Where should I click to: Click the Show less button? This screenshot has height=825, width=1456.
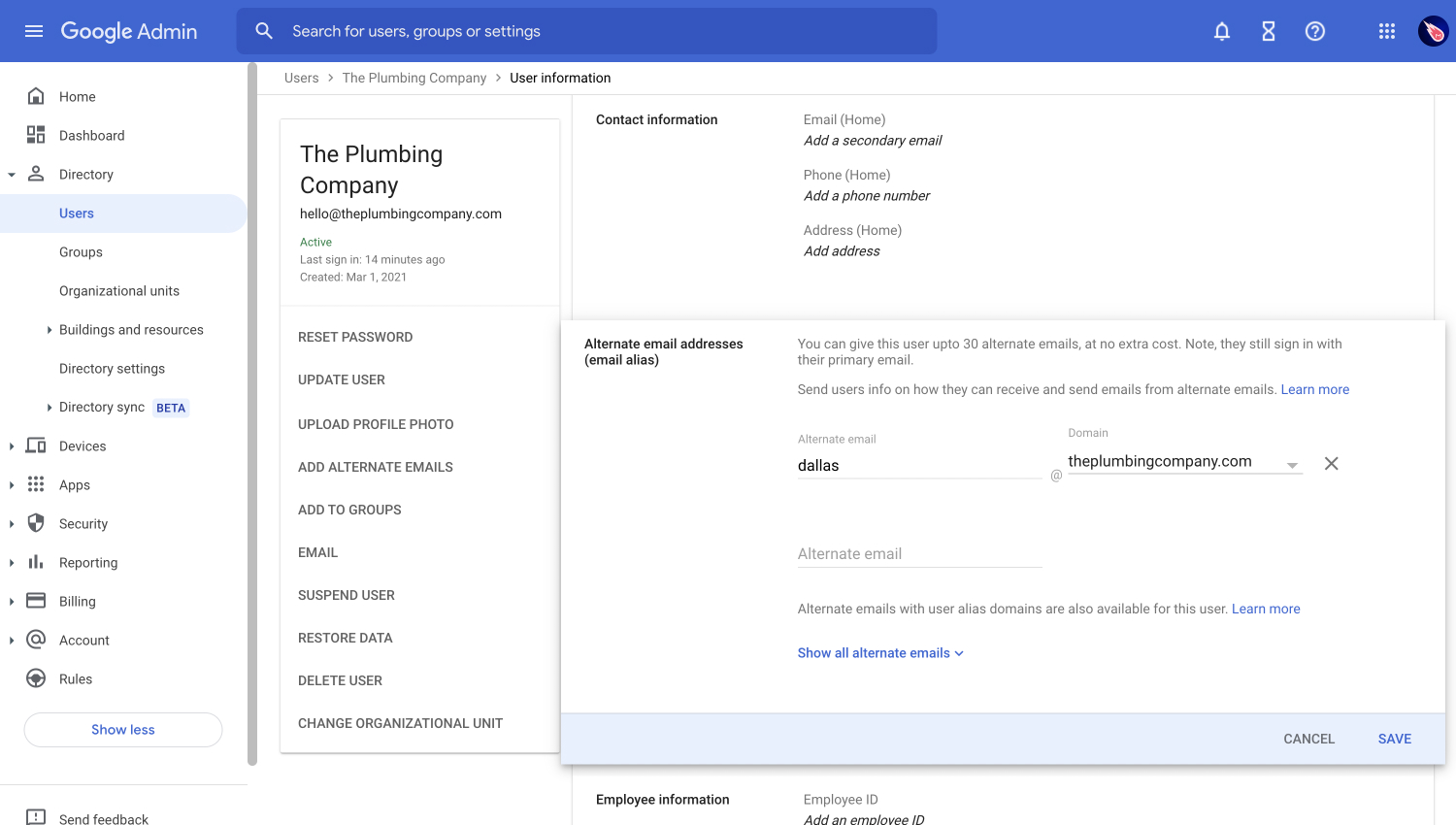[123, 730]
